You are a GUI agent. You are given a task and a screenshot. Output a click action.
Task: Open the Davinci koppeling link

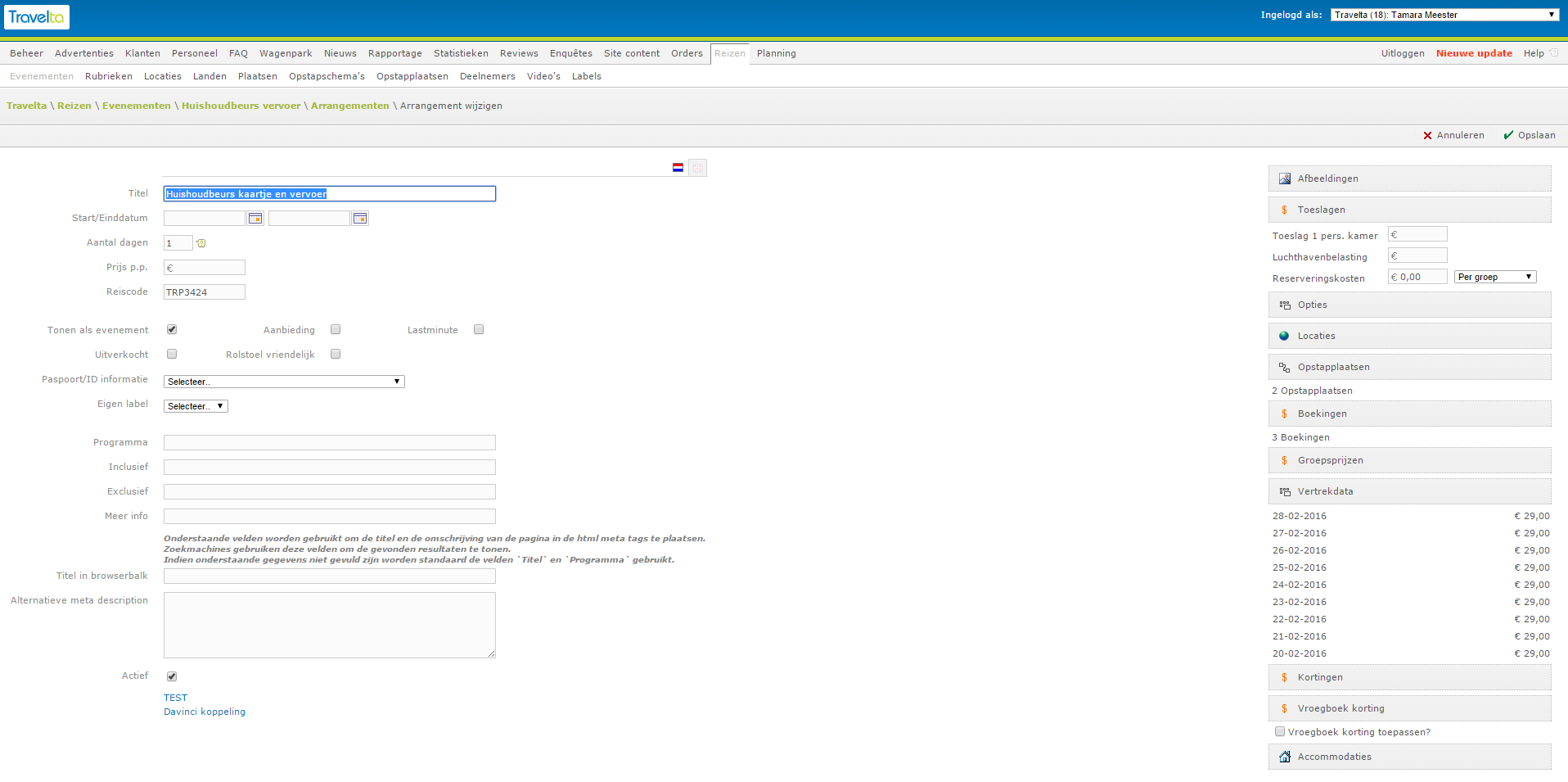[205, 712]
